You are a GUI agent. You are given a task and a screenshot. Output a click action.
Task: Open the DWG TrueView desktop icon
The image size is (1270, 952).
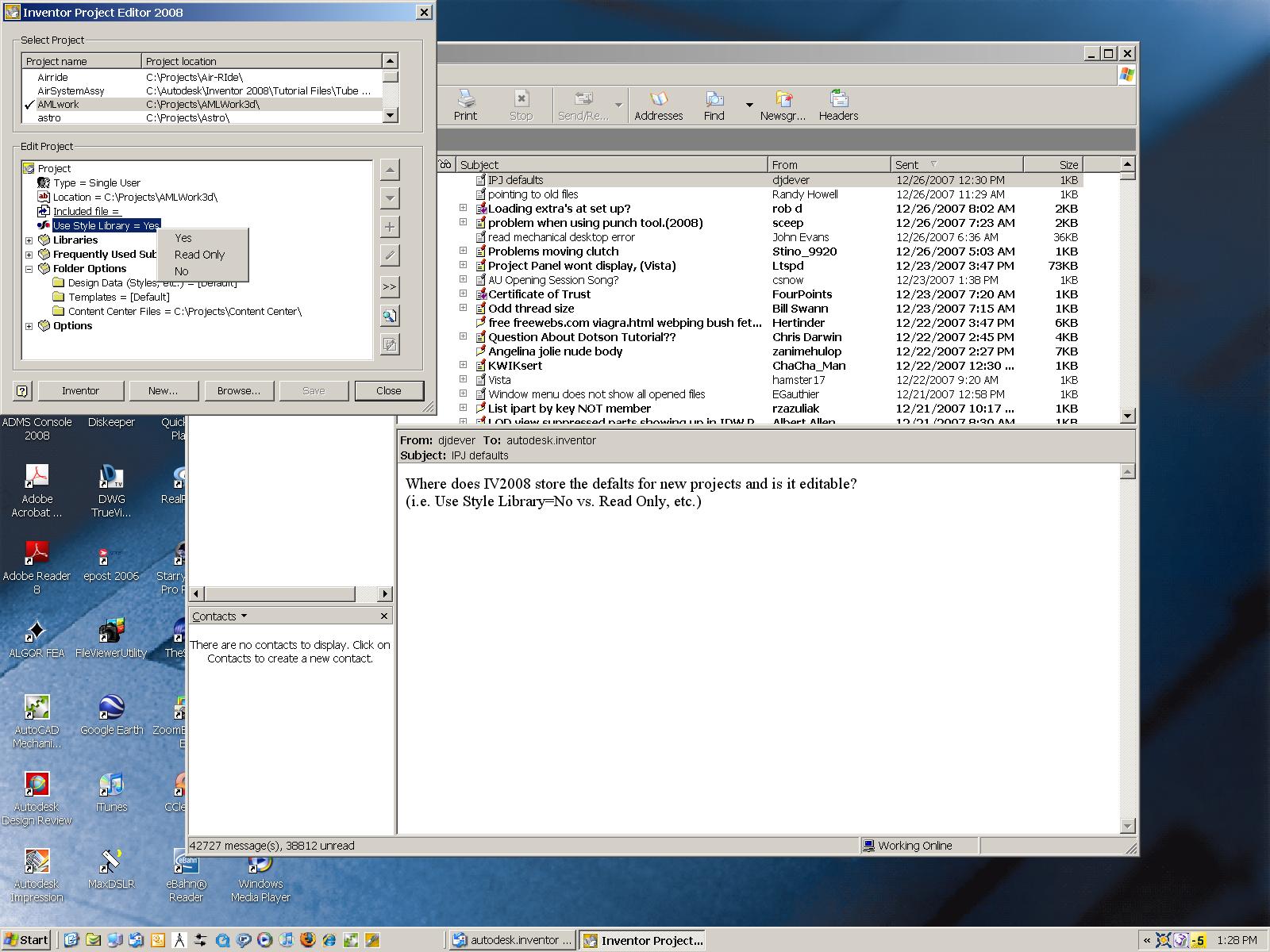(111, 492)
